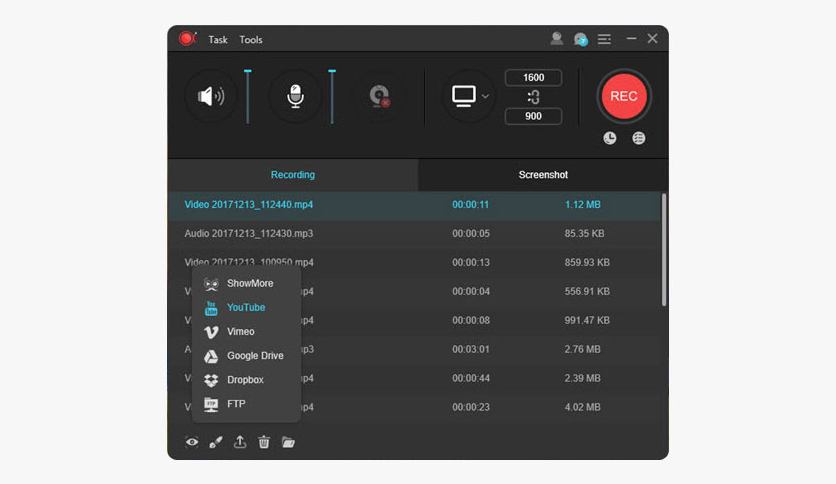
Task: Select full screen monitor recording mode
Action: [463, 96]
